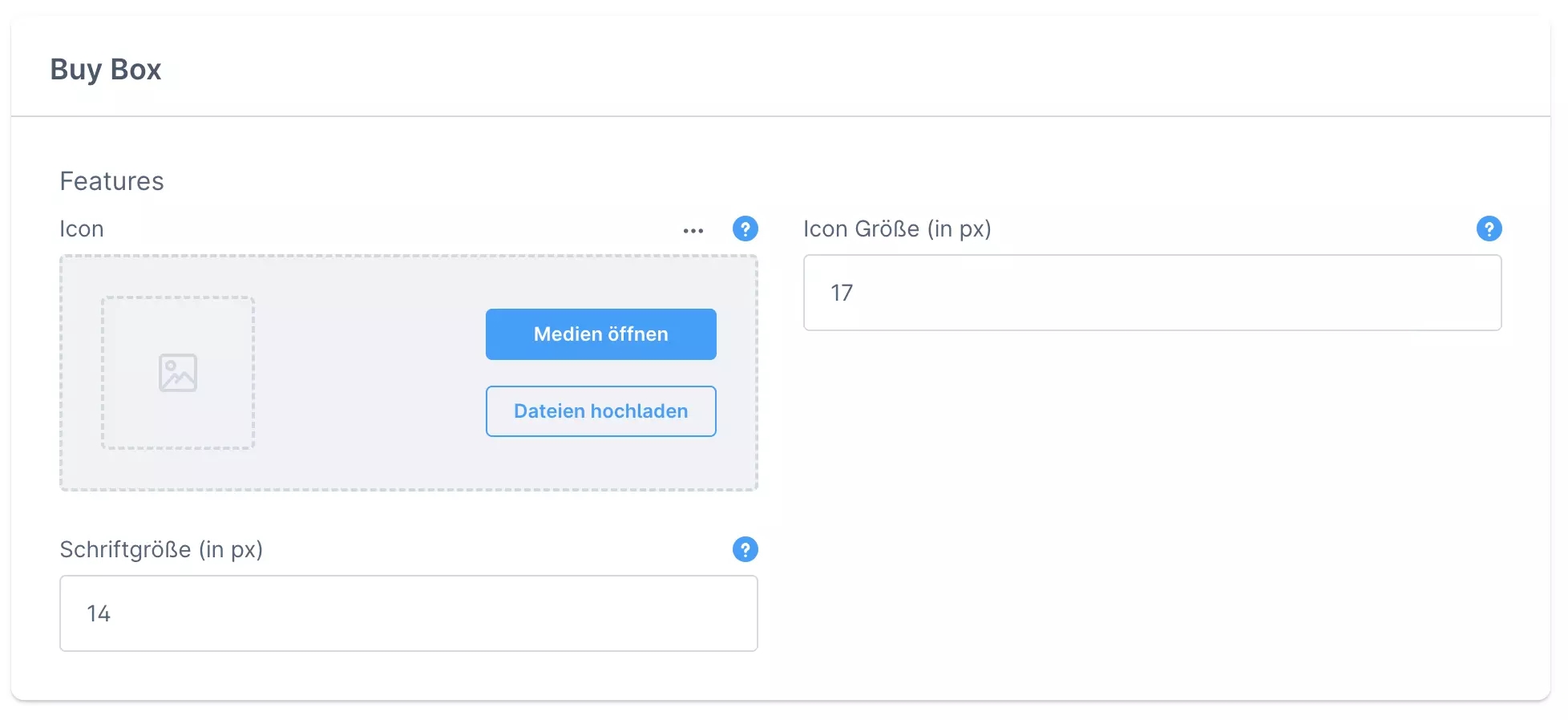Click the image placeholder icon in preview box
Image resolution: width=1568 pixels, height=720 pixels.
point(178,373)
